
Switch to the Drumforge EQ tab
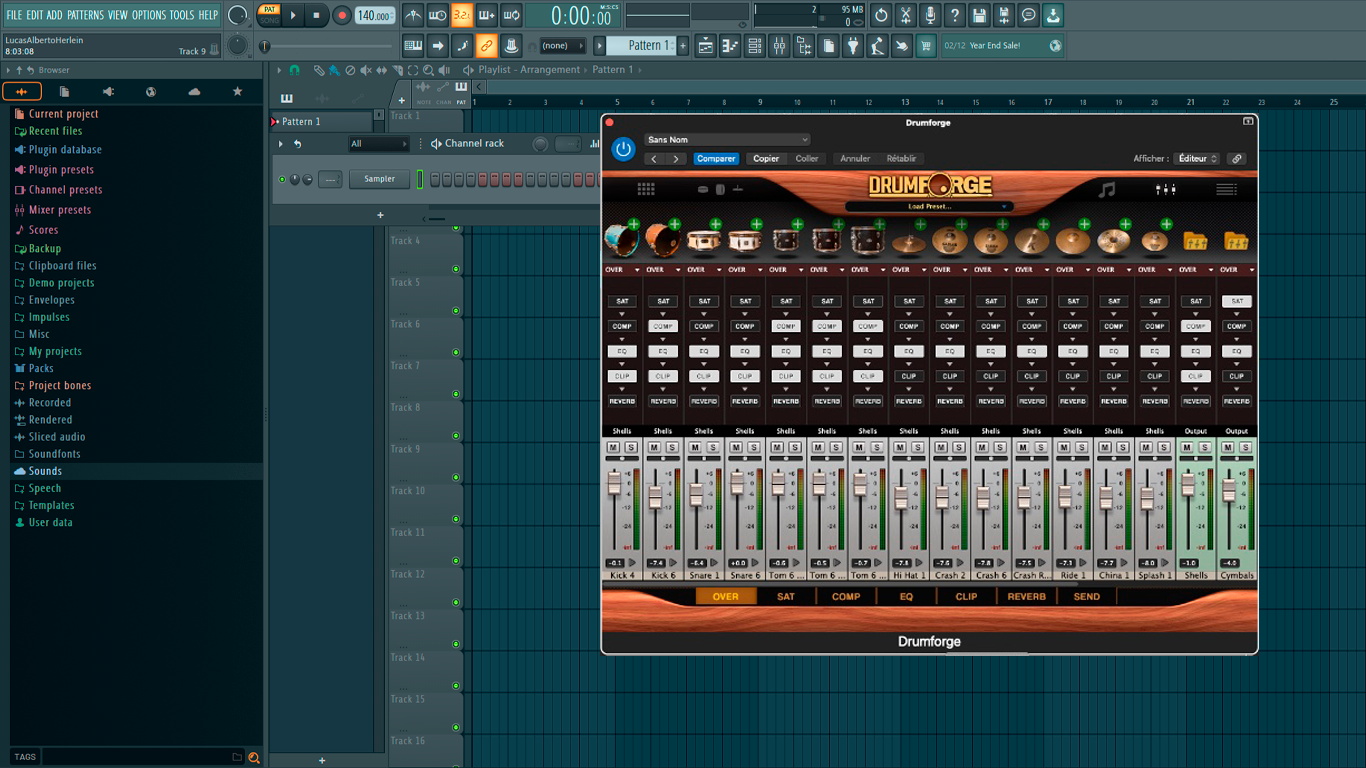coord(906,597)
